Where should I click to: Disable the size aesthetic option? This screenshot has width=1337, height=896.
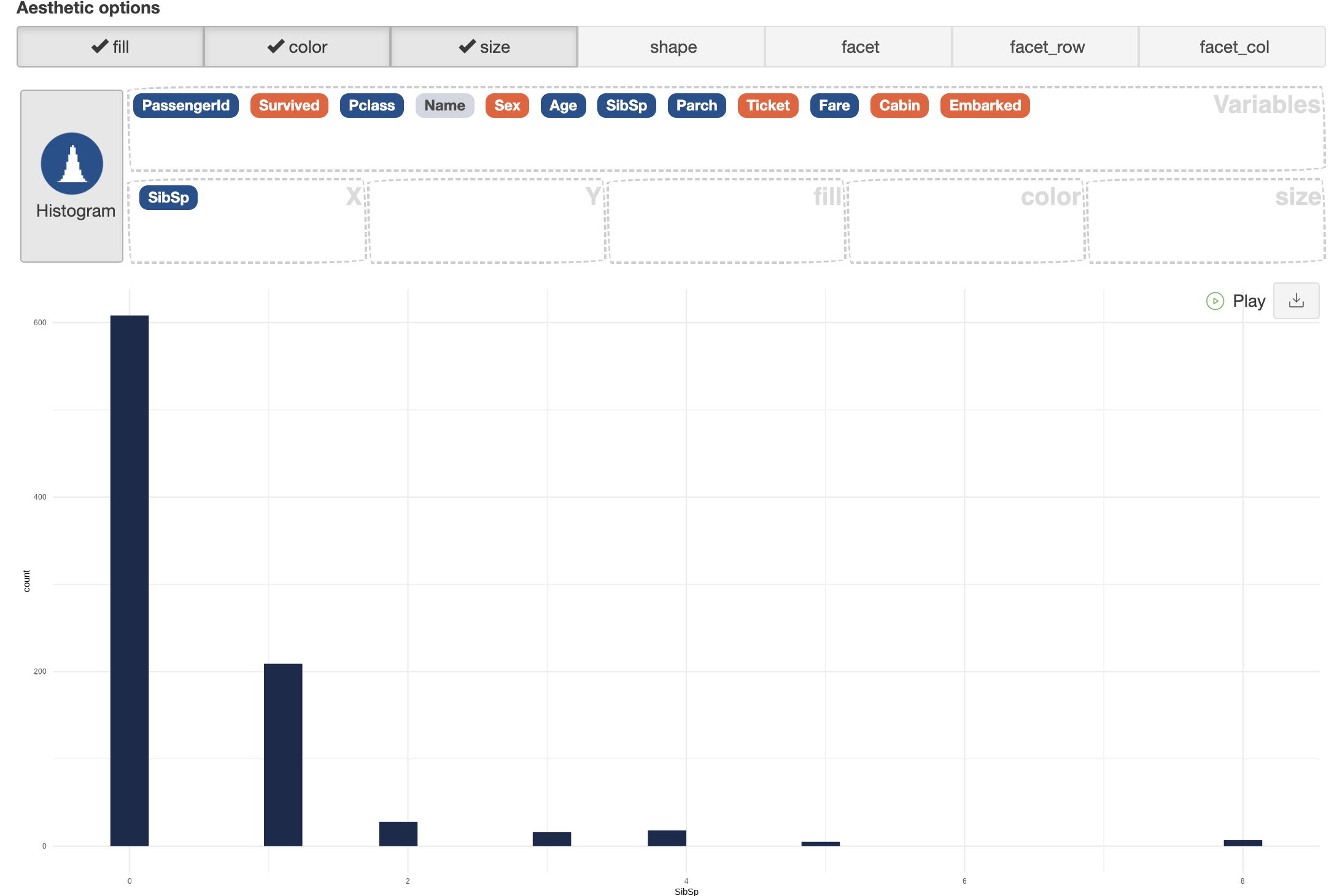(484, 47)
